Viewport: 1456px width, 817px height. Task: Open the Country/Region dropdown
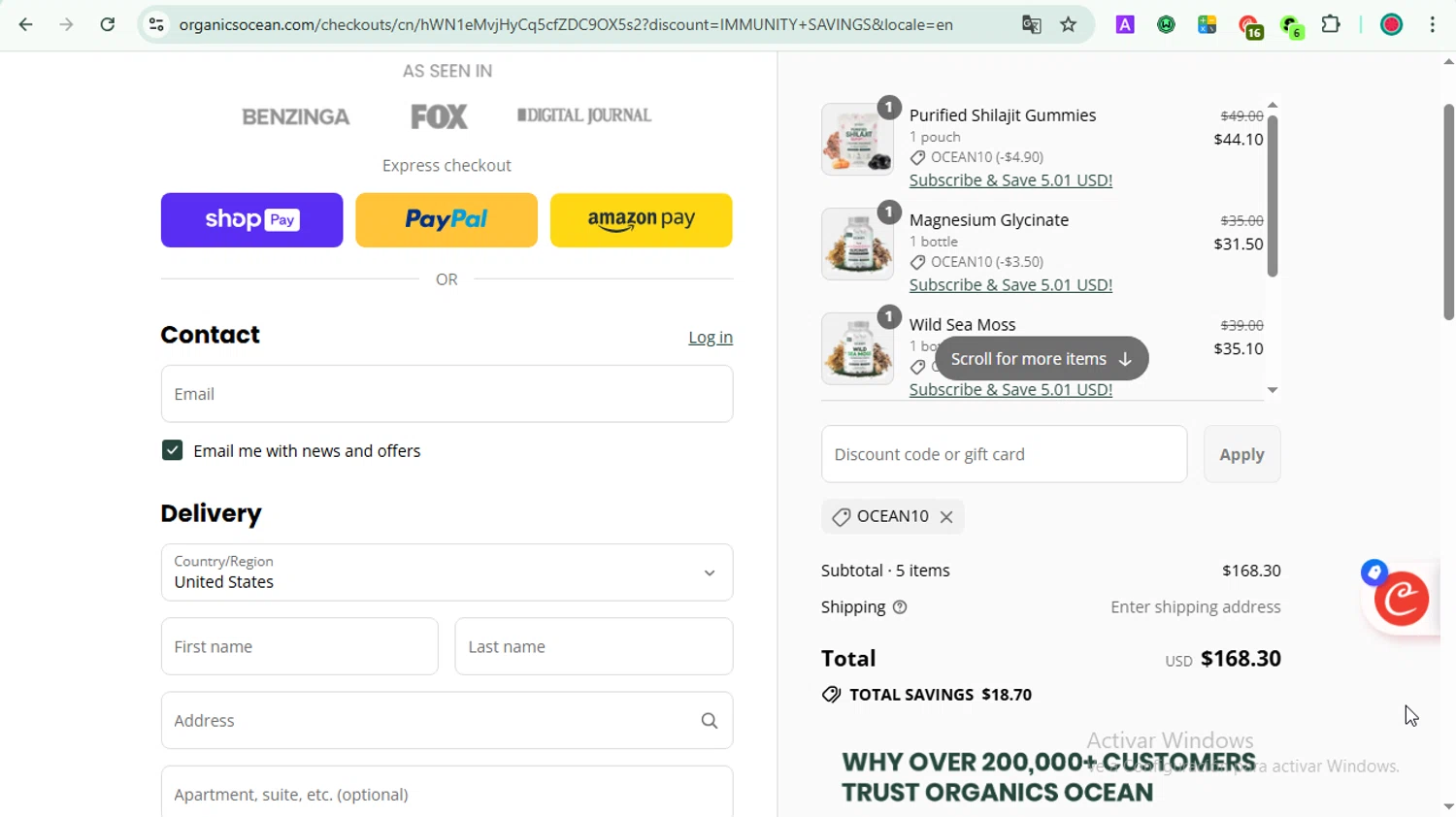447,572
